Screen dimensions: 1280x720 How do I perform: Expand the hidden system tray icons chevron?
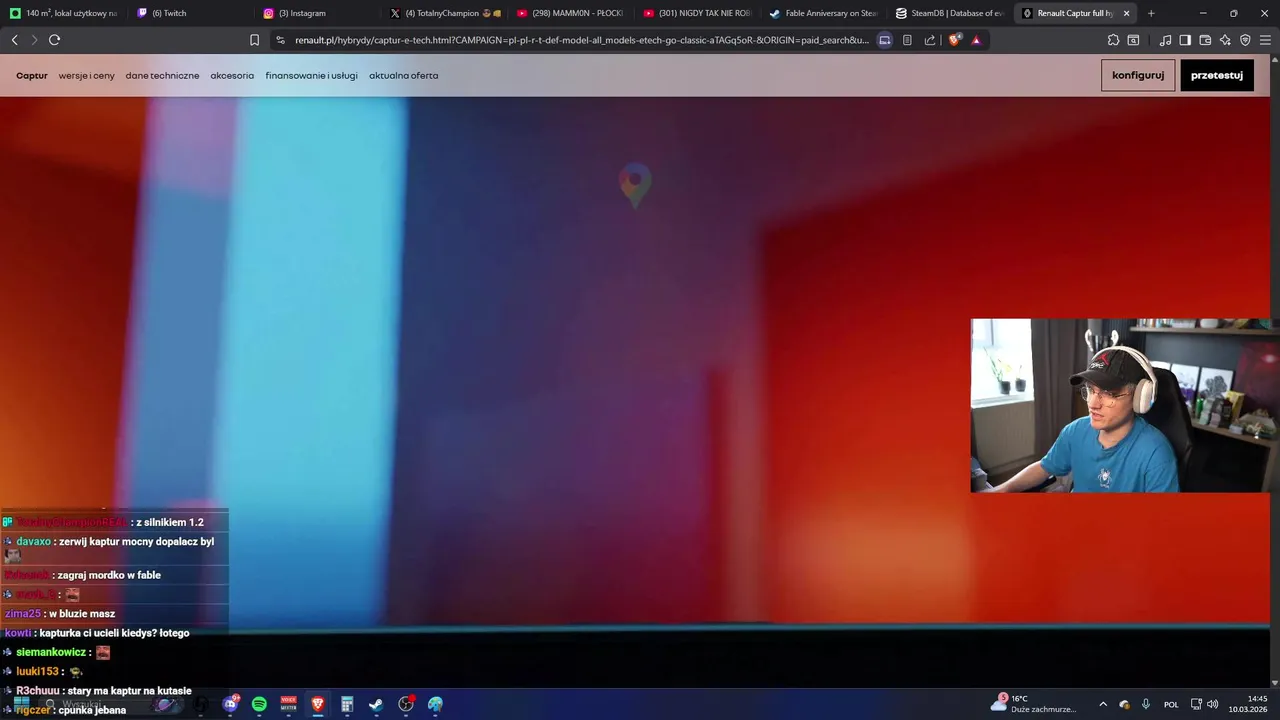pos(1103,704)
